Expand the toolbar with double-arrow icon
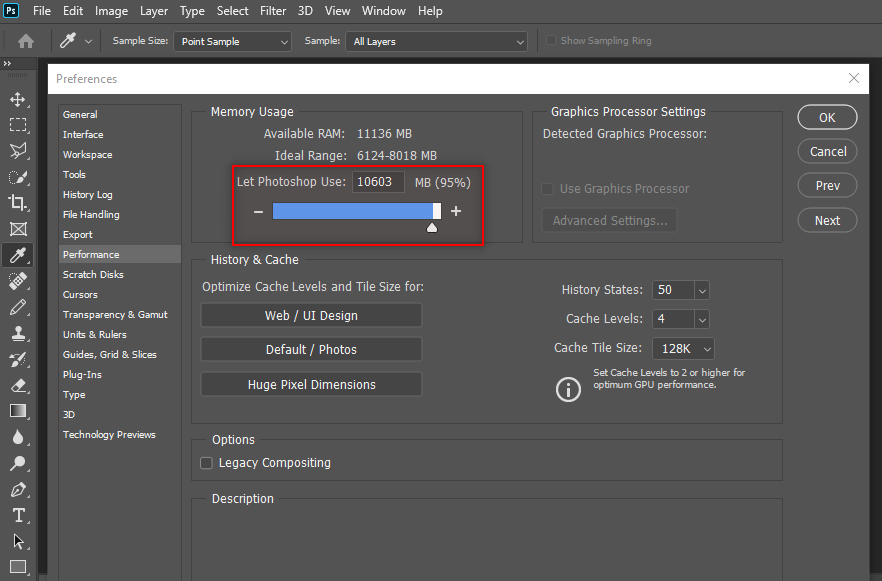The height and width of the screenshot is (581, 882). pyautogui.click(x=7, y=64)
